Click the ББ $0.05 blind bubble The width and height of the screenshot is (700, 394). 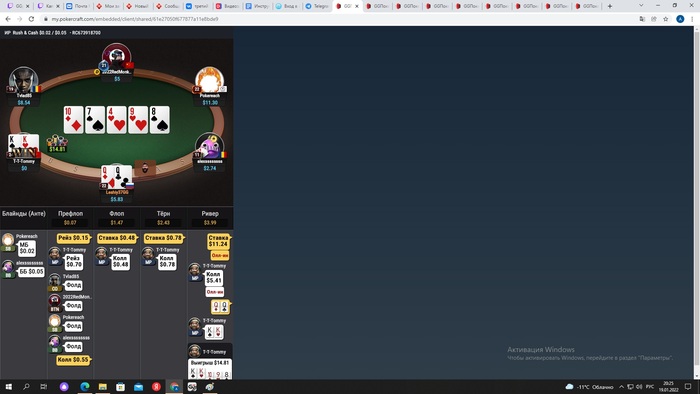(31, 271)
